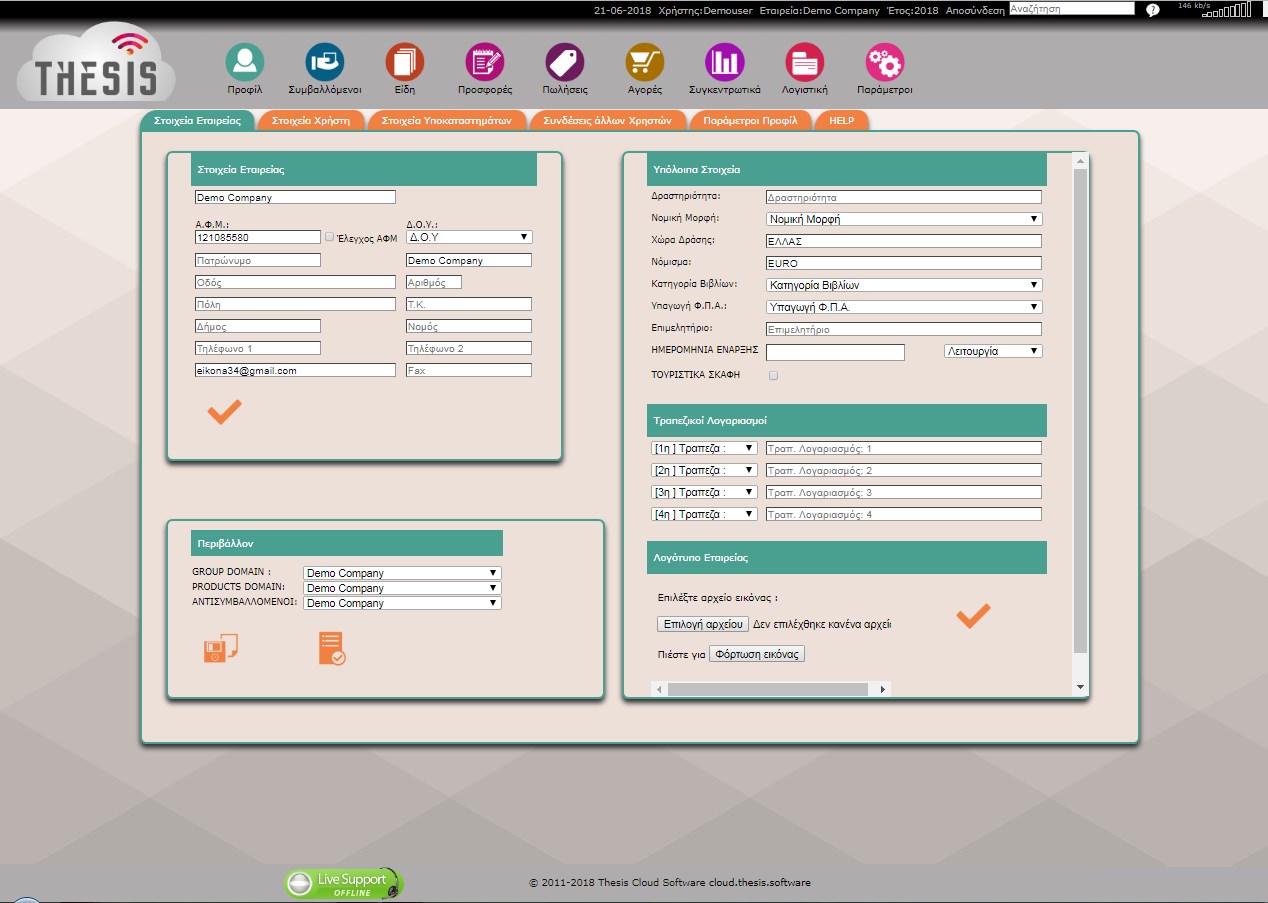This screenshot has height=903, width=1268.
Task: Open the Είδη items icon
Action: pyautogui.click(x=404, y=62)
